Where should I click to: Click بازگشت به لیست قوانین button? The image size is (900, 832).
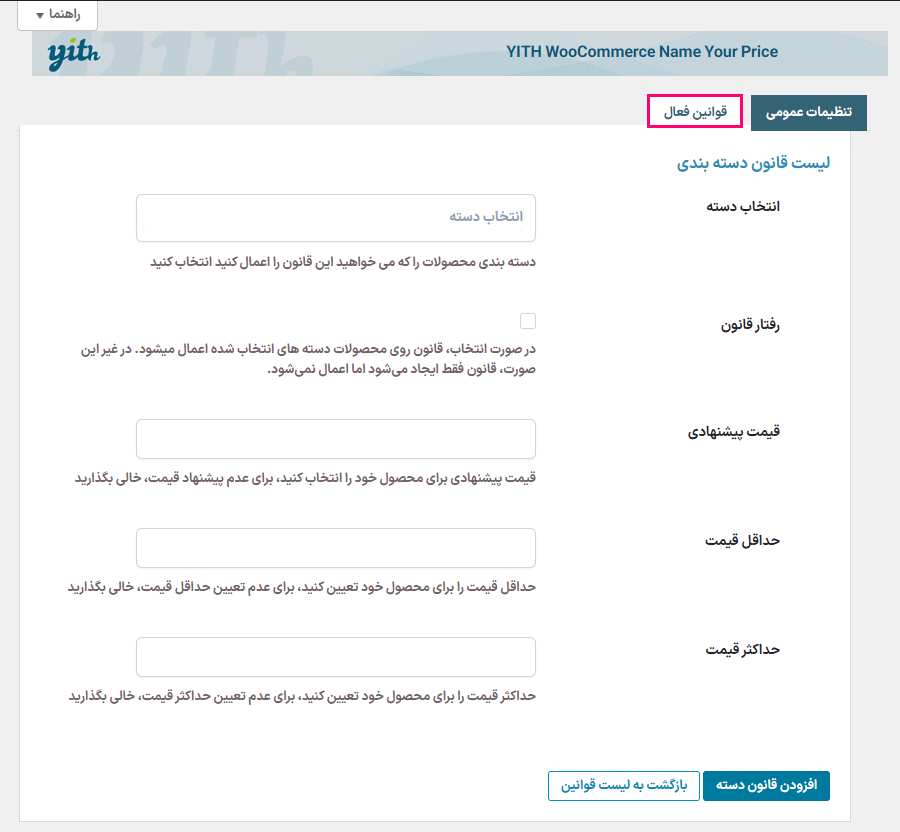(x=624, y=786)
